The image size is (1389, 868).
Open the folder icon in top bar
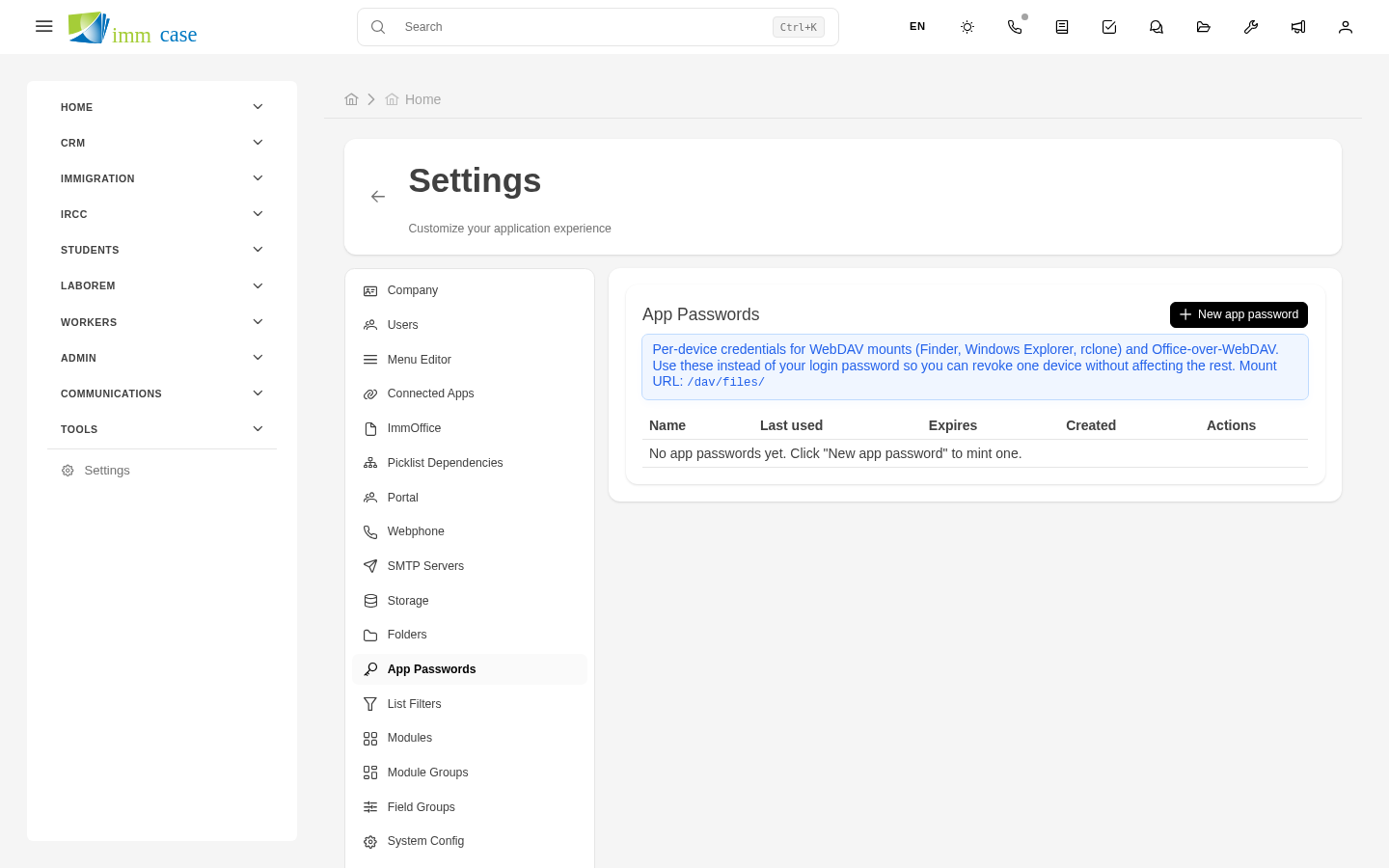tap(1204, 27)
